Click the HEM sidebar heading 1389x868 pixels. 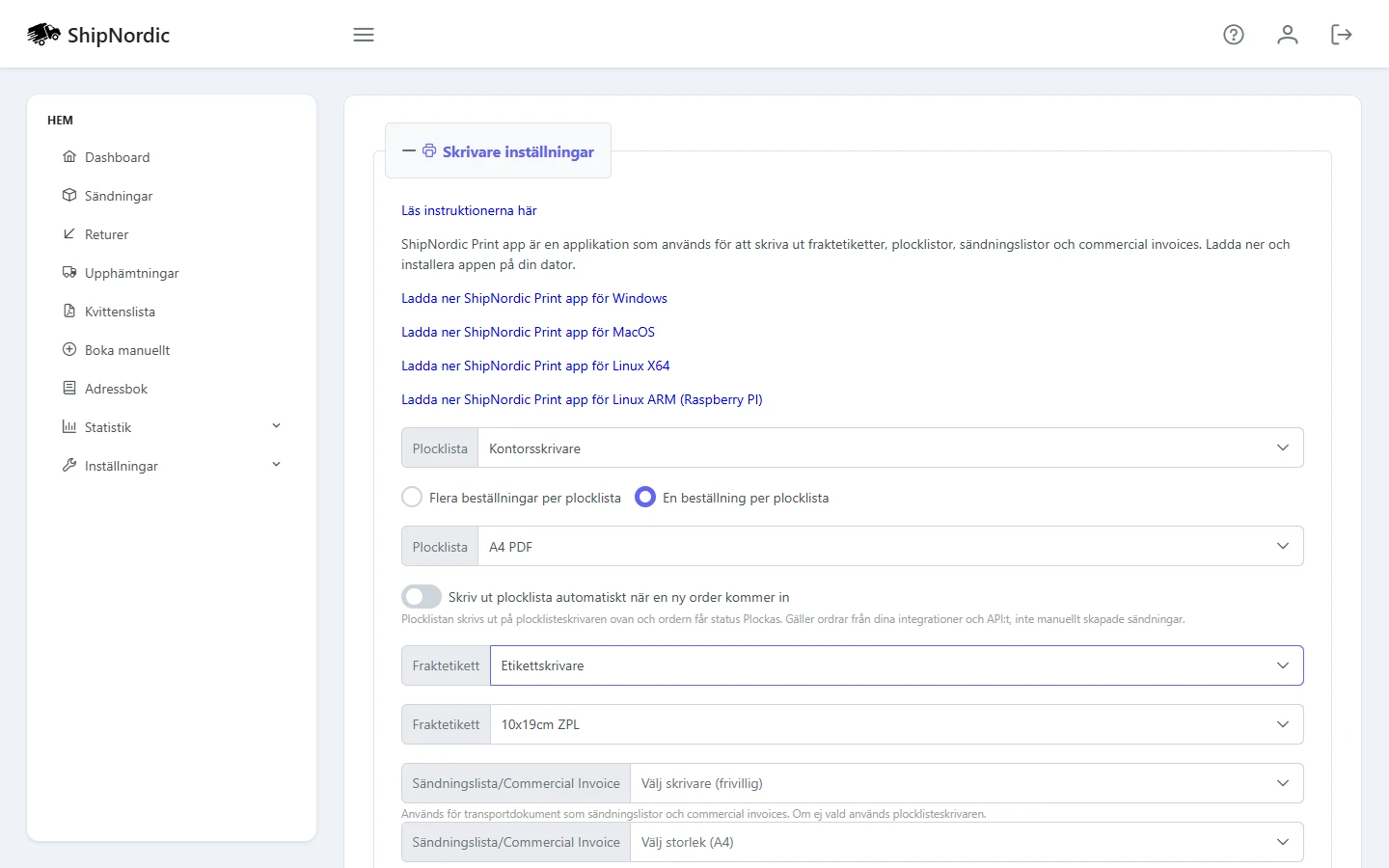(x=60, y=121)
